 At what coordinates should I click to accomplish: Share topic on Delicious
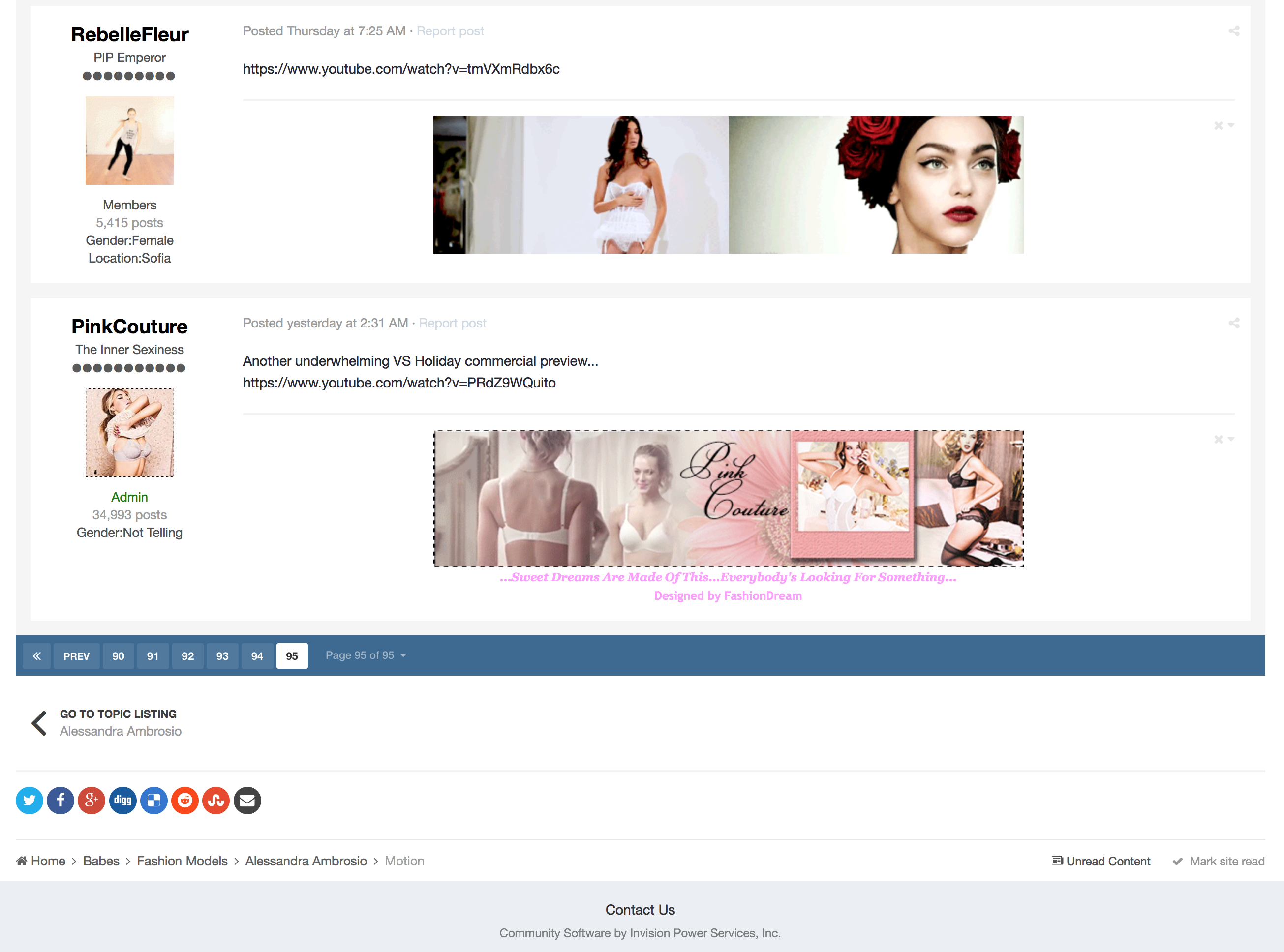click(154, 800)
